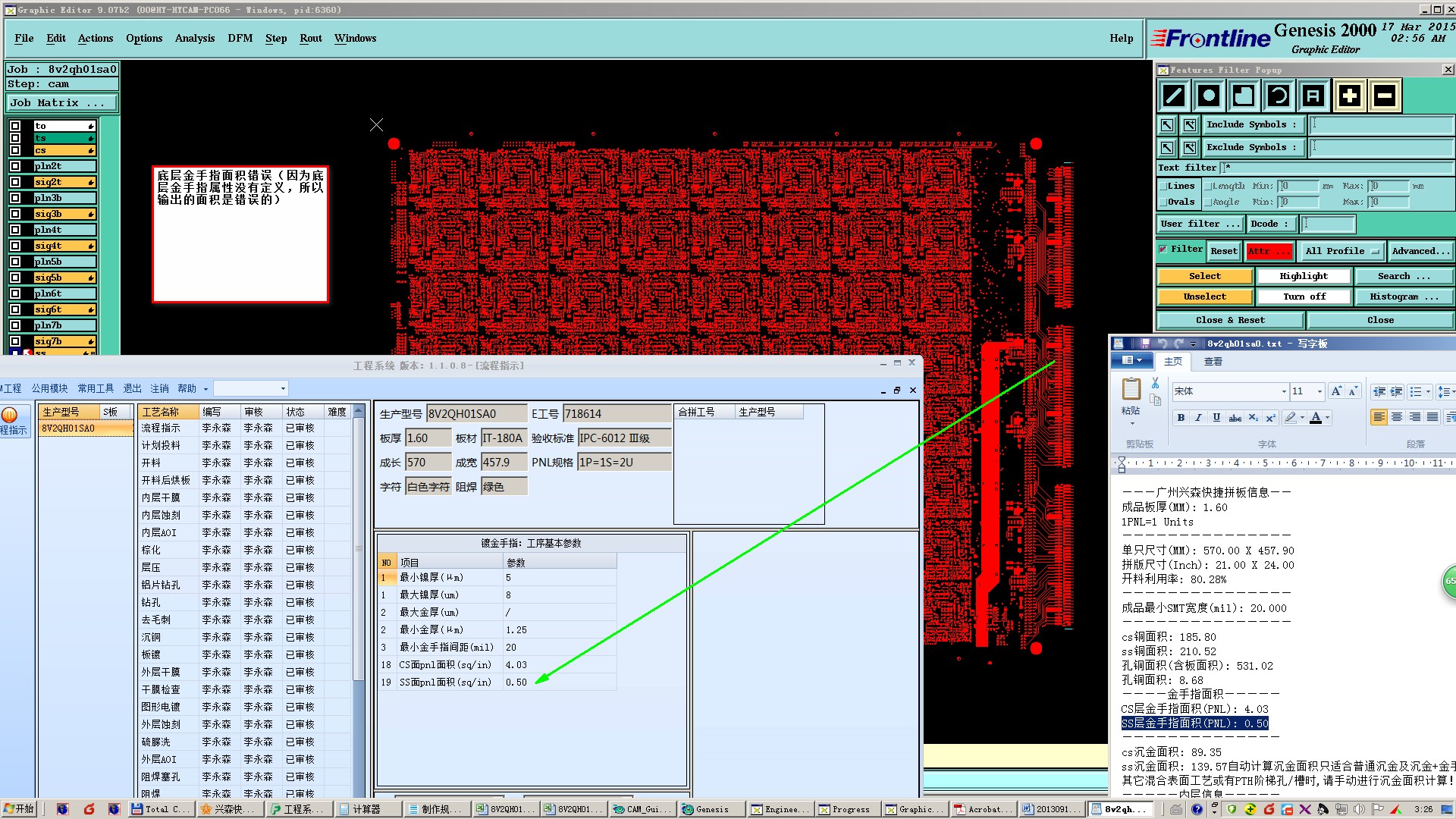Toggle the text feature type filter icon
The image size is (1456, 819).
1313,96
